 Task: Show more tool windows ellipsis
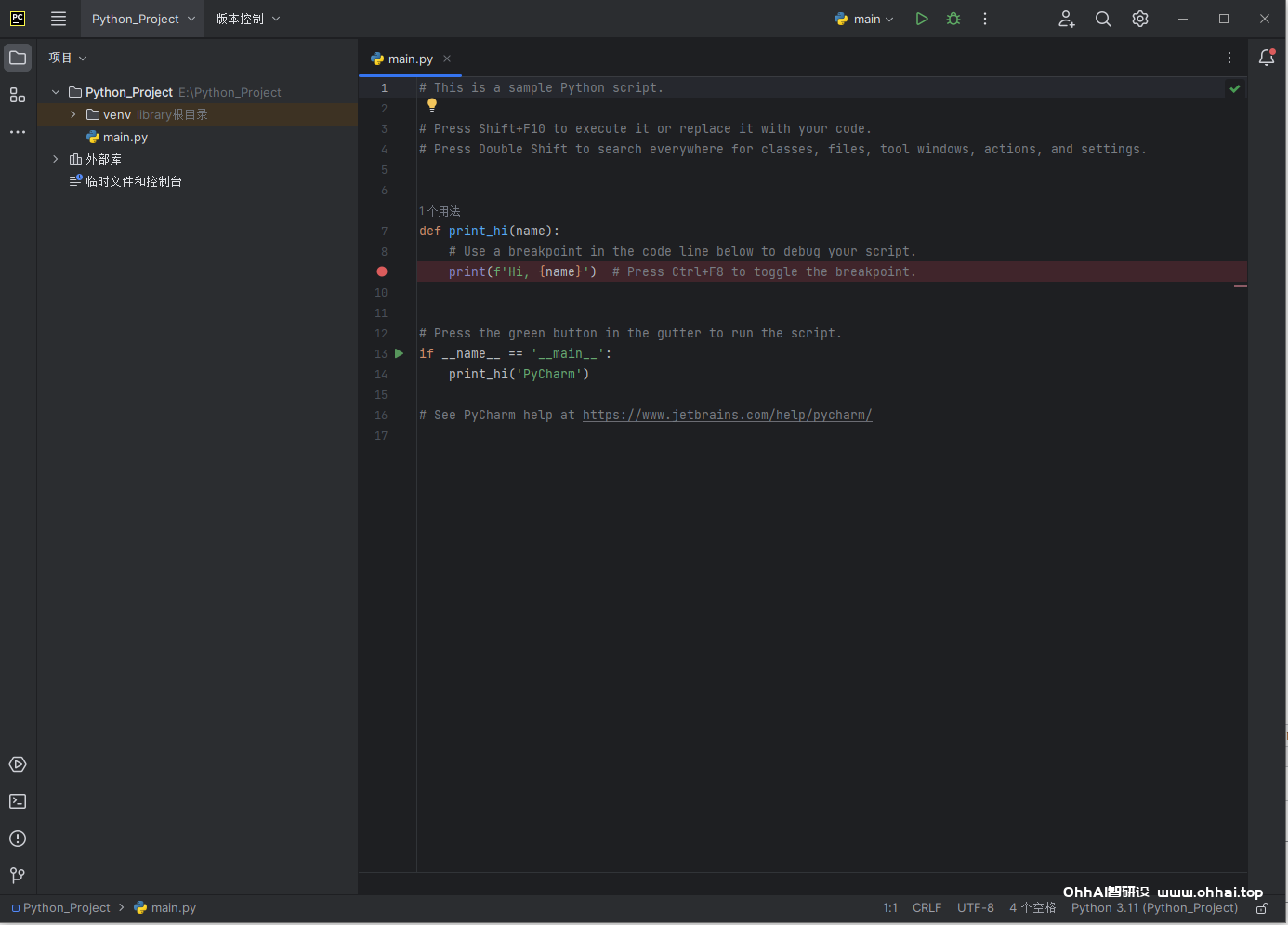18,132
